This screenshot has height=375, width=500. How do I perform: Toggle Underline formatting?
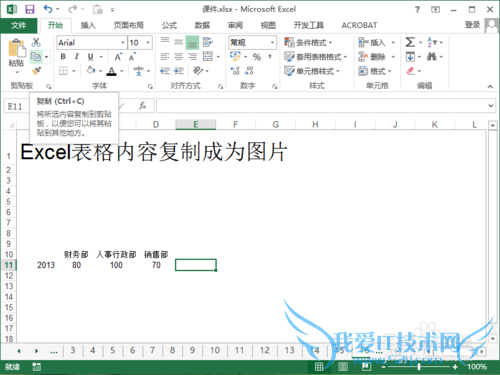[x=90, y=57]
